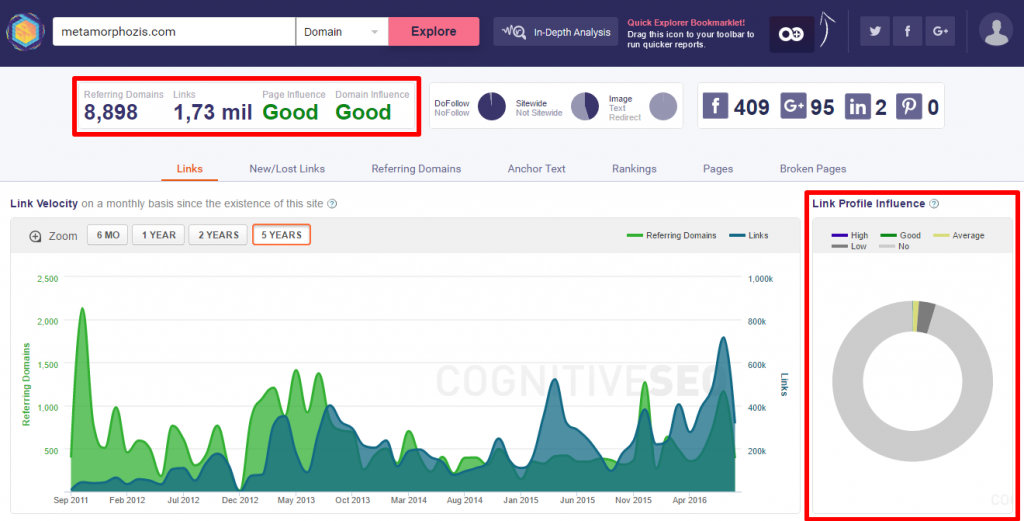Click the Sep 2011 axis label
Screen dimensions: 1024x521
coord(71,500)
